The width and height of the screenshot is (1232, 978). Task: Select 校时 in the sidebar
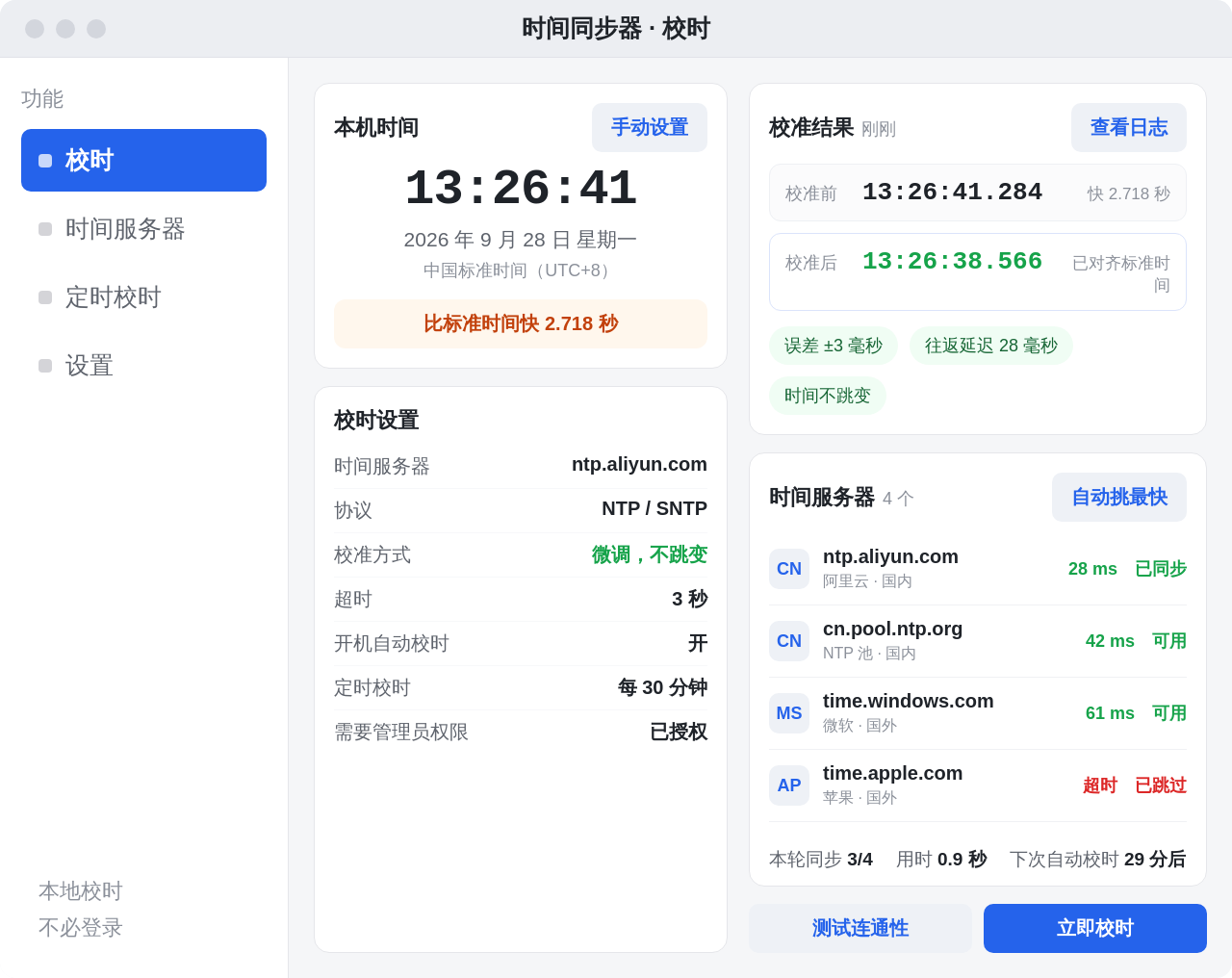click(143, 160)
